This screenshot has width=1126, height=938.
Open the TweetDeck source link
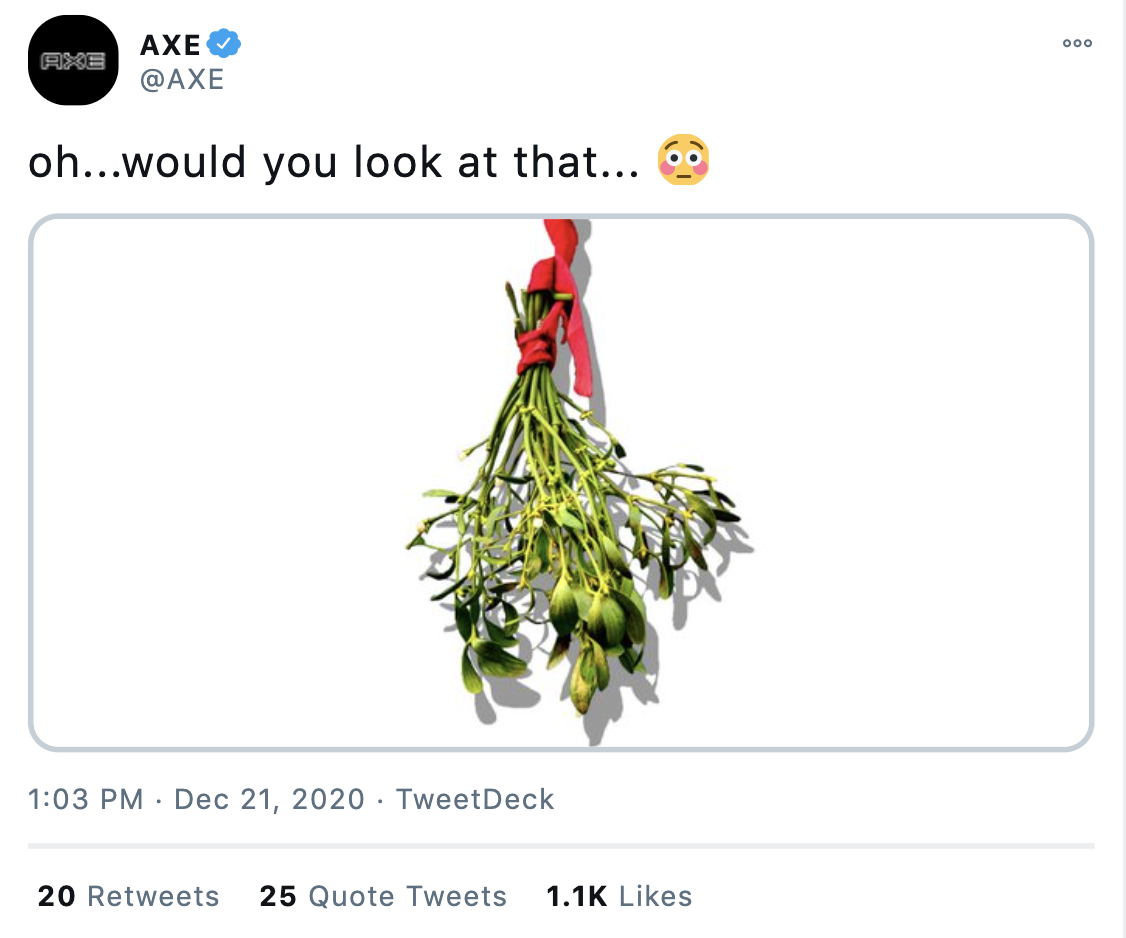(475, 799)
